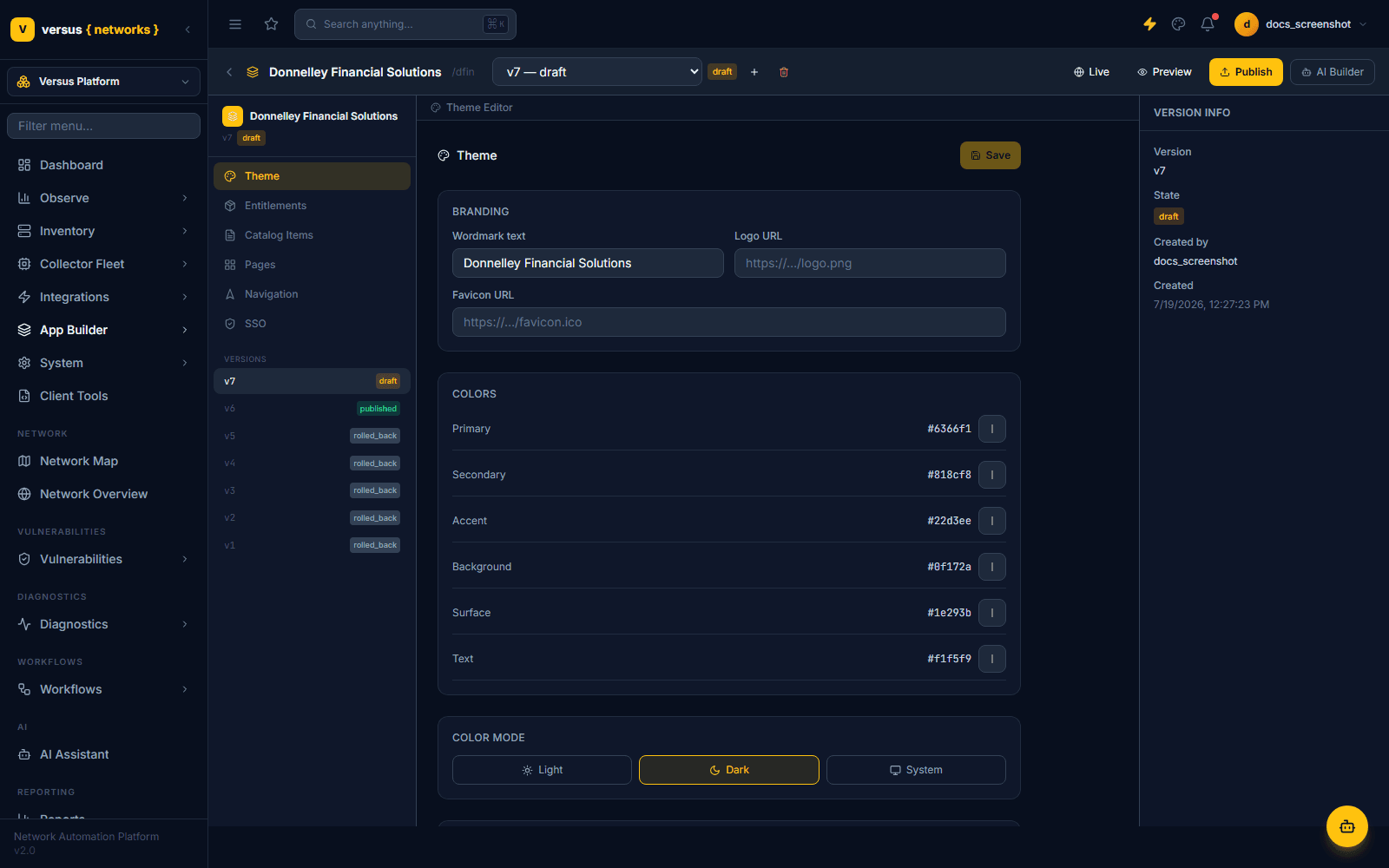Image resolution: width=1389 pixels, height=868 pixels.
Task: Open the palette theme icon in header
Action: click(1178, 24)
